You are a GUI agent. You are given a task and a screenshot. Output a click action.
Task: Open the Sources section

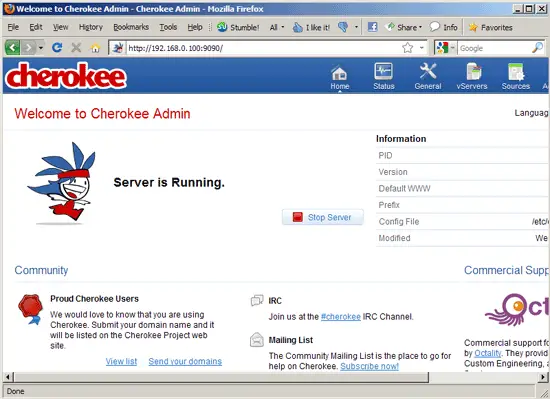[516, 76]
